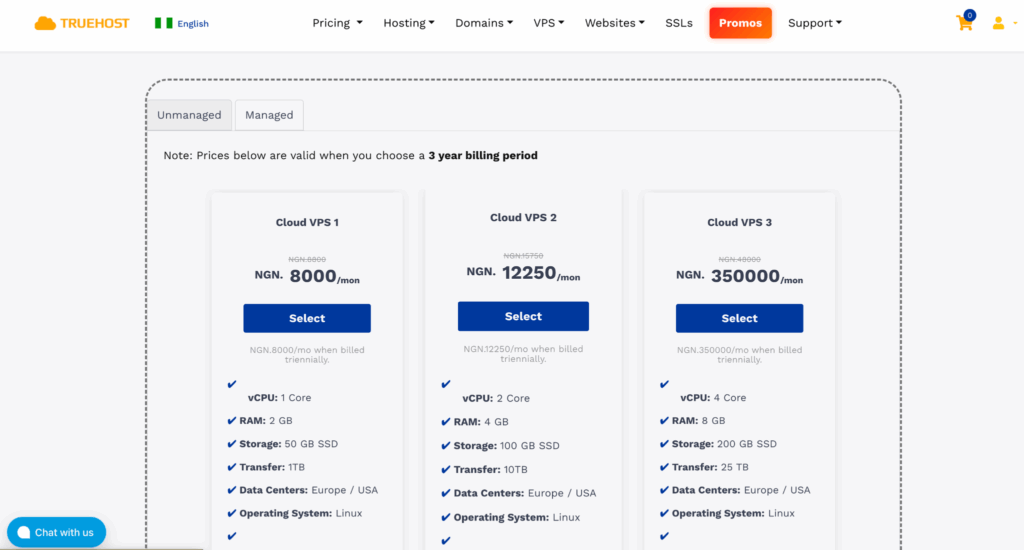1024x550 pixels.
Task: Select the Cloud VPS 2 plan
Action: coord(523,316)
